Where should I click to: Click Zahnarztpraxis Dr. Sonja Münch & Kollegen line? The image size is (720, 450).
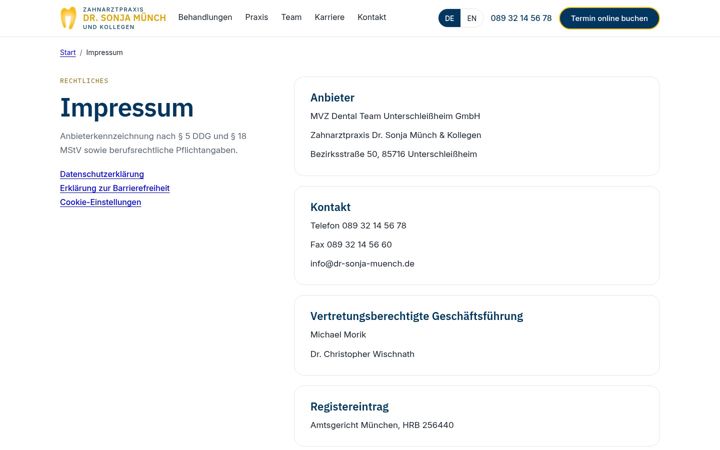[x=396, y=135]
